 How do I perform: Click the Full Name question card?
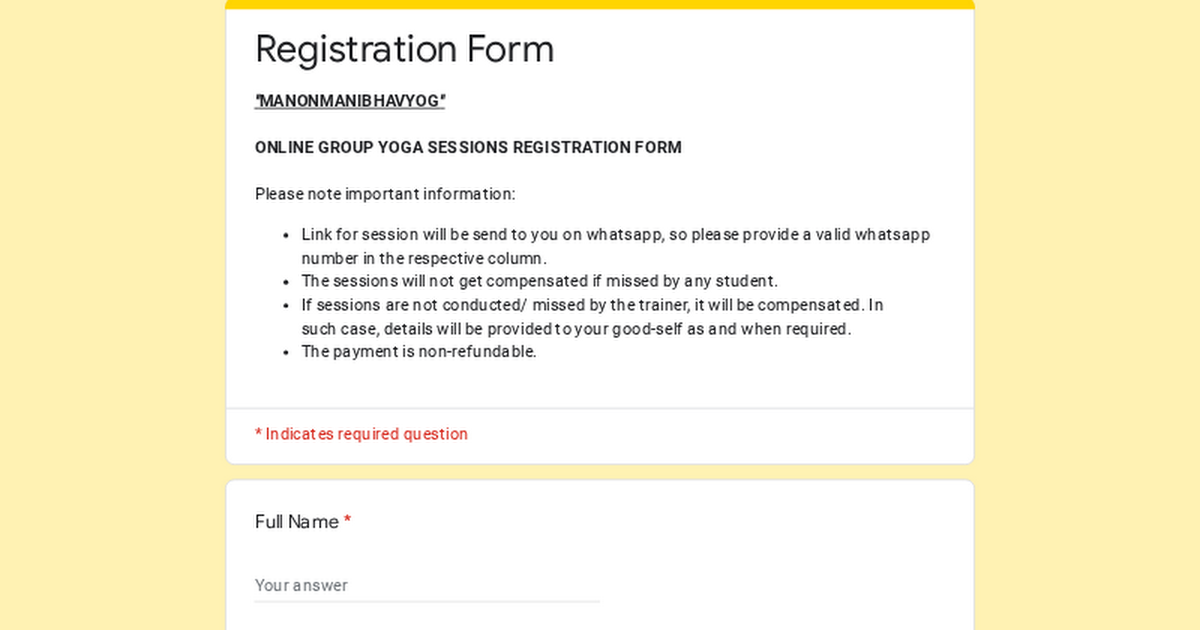[x=600, y=550]
